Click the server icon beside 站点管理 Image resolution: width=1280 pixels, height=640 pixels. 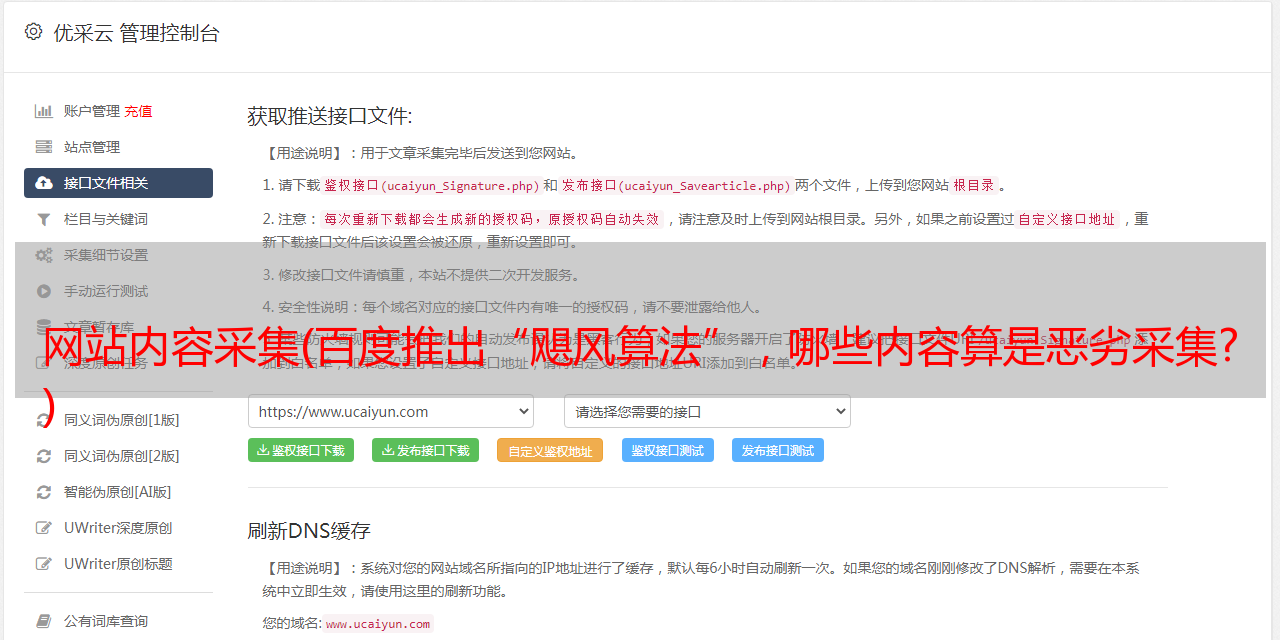(44, 147)
